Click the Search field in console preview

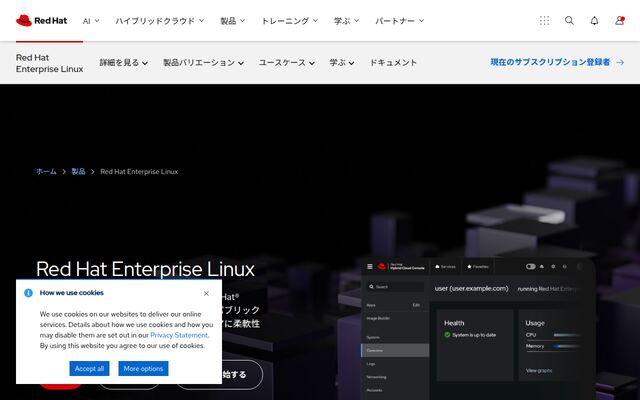(x=396, y=287)
